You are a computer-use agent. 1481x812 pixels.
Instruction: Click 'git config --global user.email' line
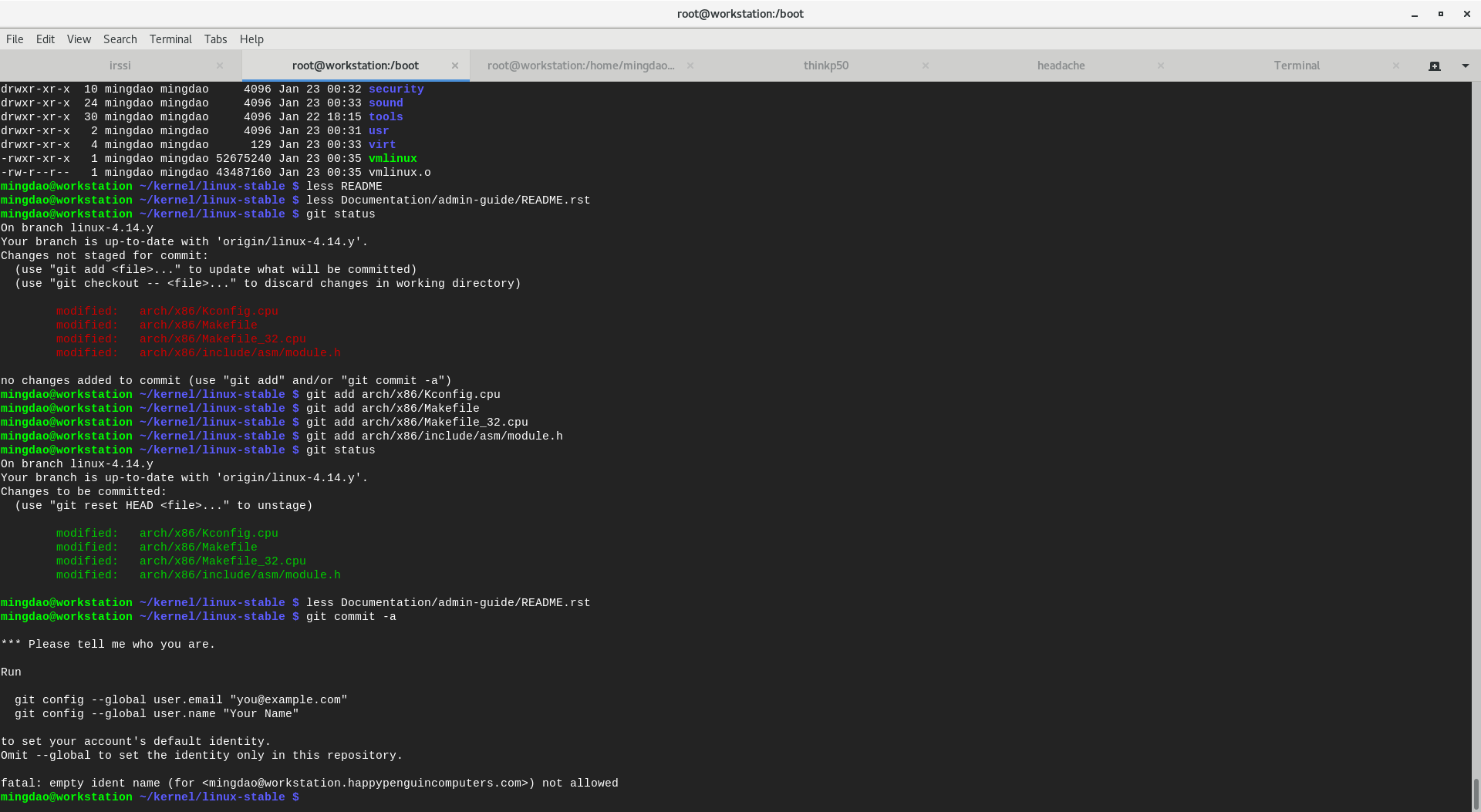pyautogui.click(x=181, y=700)
